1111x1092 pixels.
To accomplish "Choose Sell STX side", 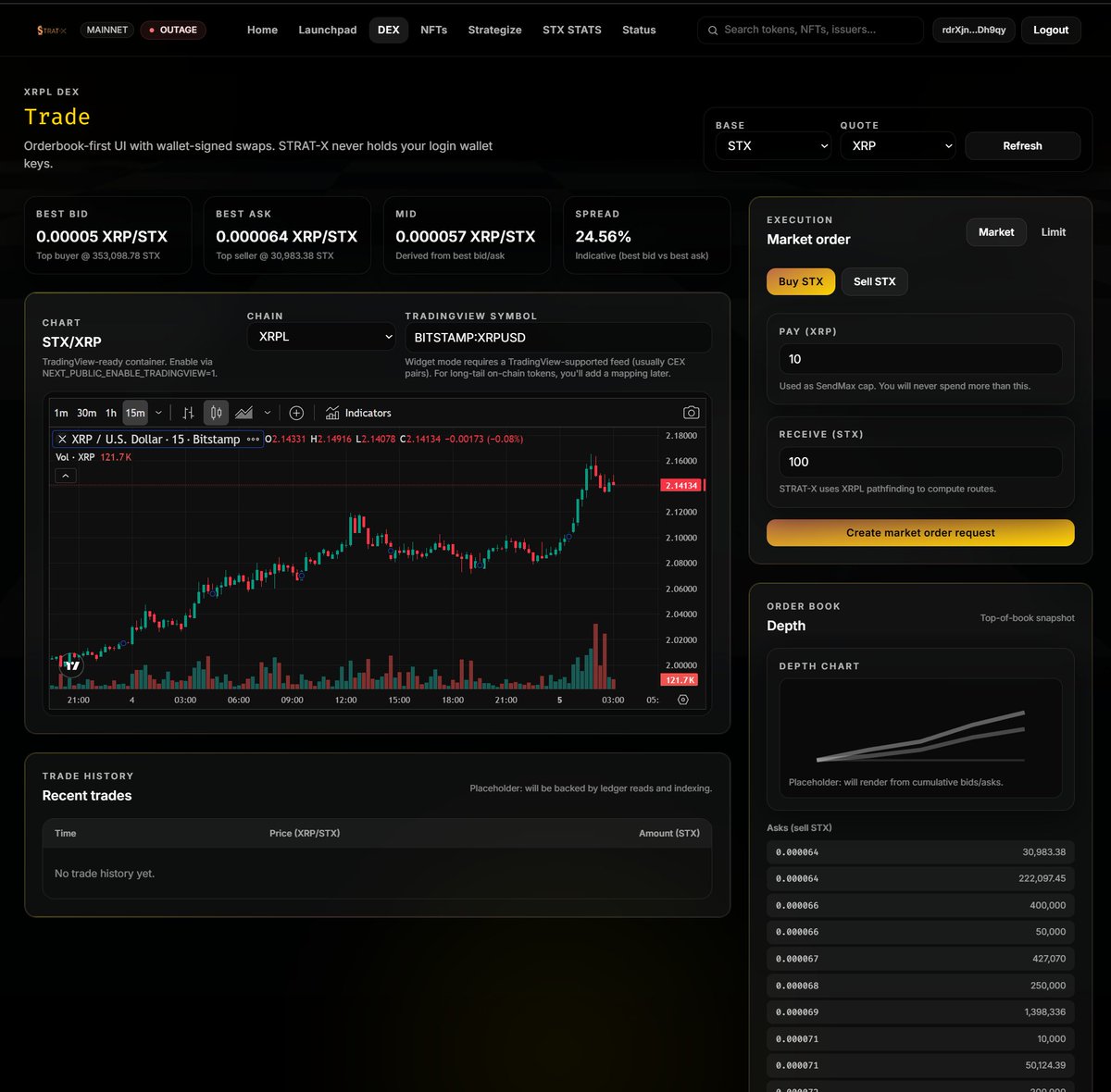I will point(874,281).
